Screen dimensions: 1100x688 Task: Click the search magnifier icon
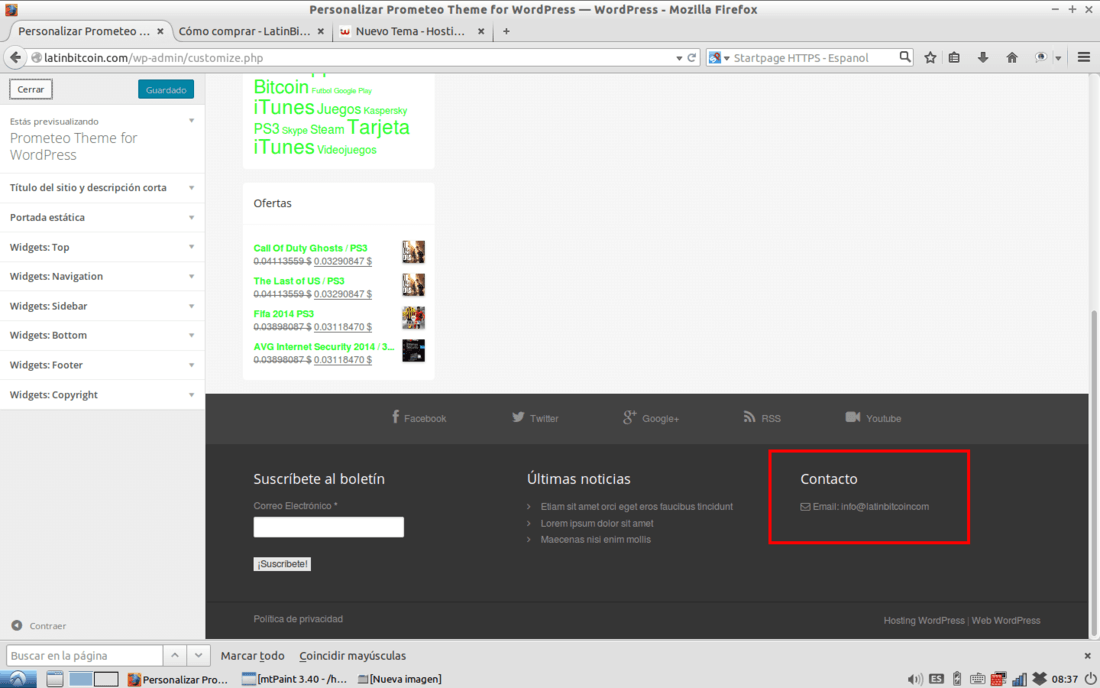[x=905, y=57]
